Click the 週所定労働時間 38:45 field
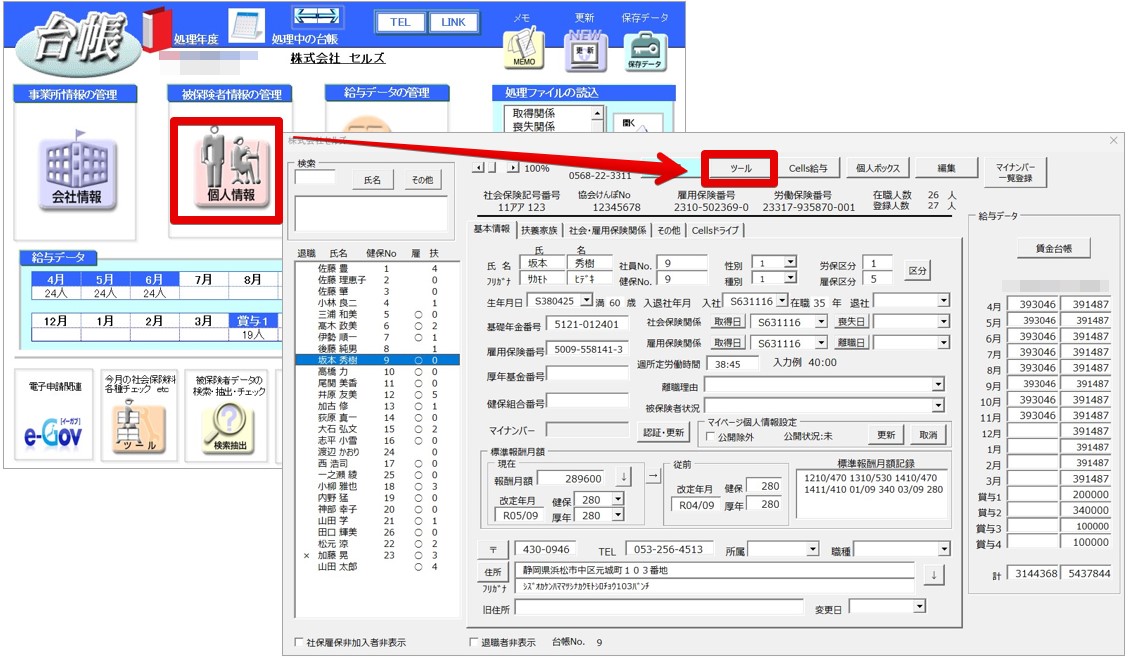This screenshot has width=1129, height=660. pyautogui.click(x=733, y=364)
